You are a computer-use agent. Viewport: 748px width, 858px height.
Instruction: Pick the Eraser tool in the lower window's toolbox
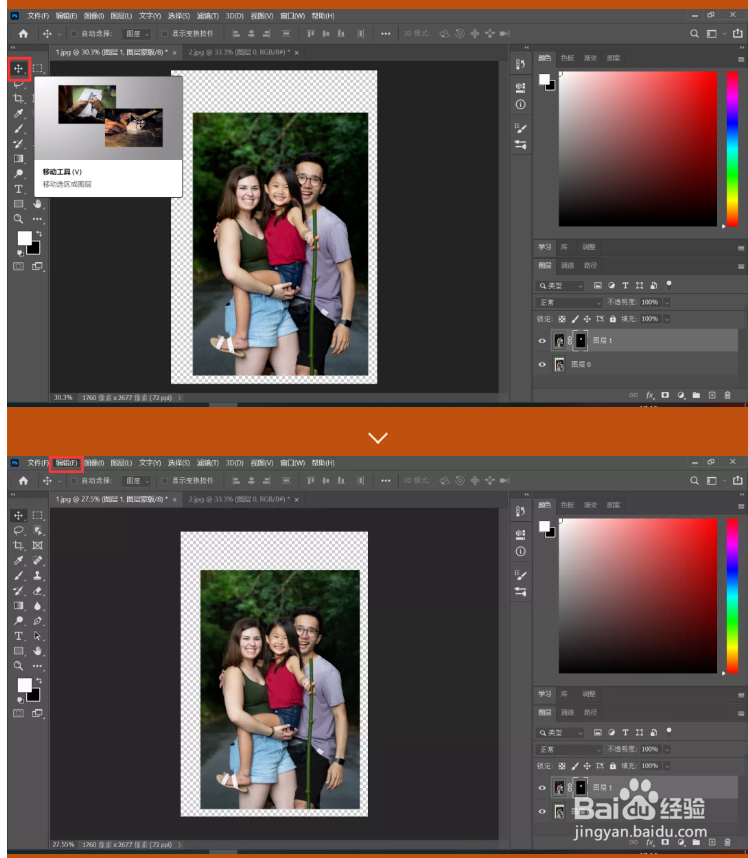37,591
